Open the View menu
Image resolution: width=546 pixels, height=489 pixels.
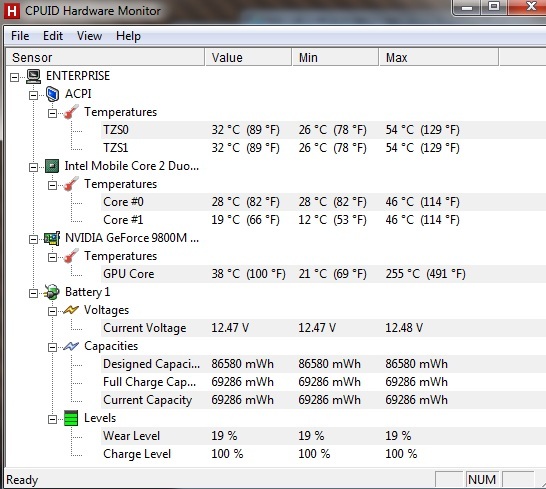click(x=89, y=36)
